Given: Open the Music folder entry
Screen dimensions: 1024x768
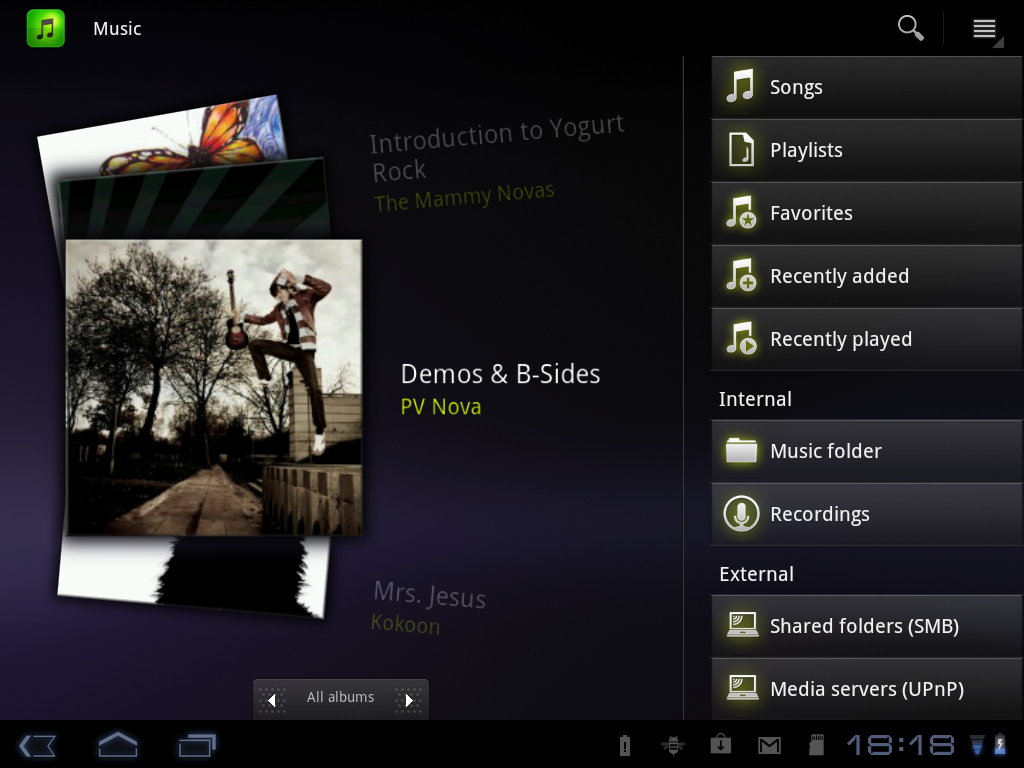Looking at the screenshot, I should tap(867, 451).
